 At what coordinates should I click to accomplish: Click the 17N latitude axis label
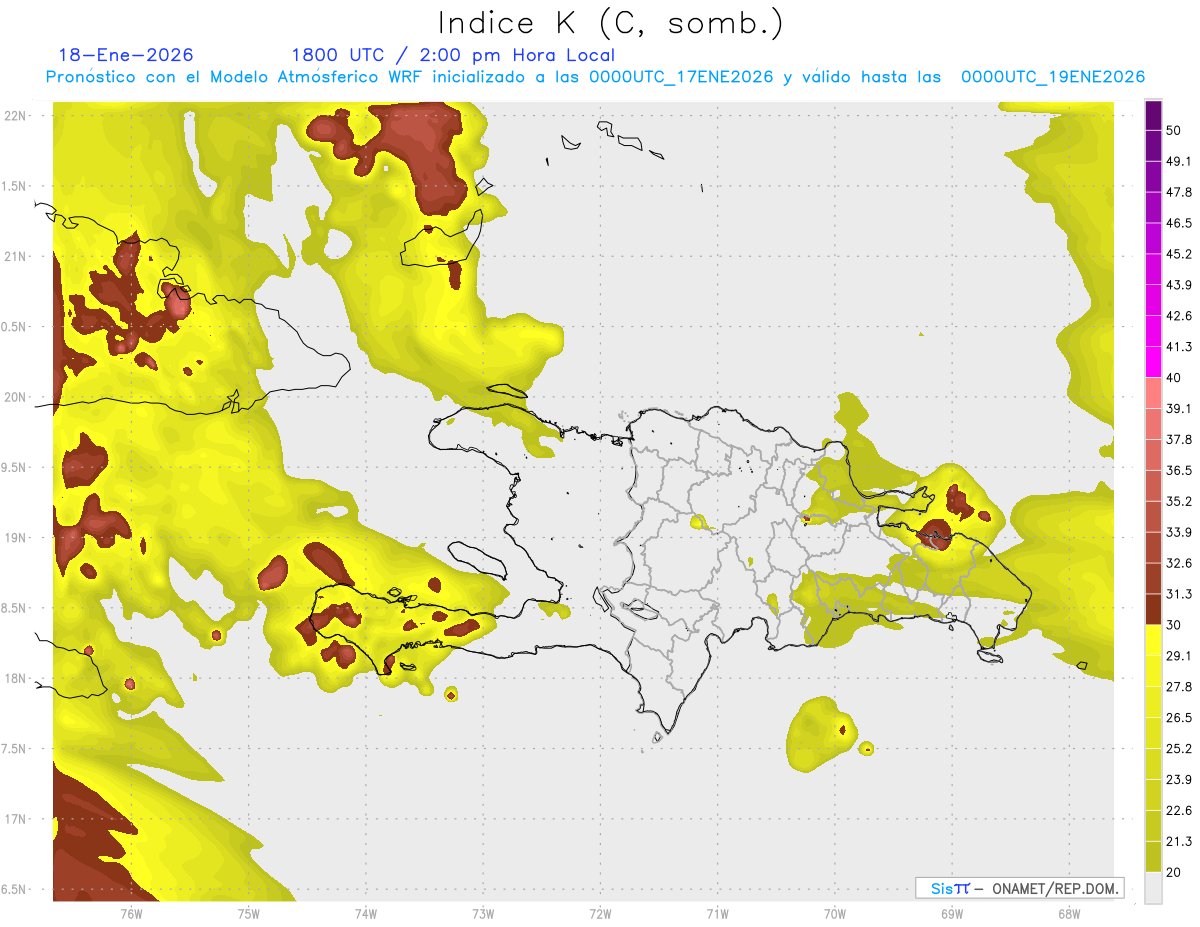(16, 819)
